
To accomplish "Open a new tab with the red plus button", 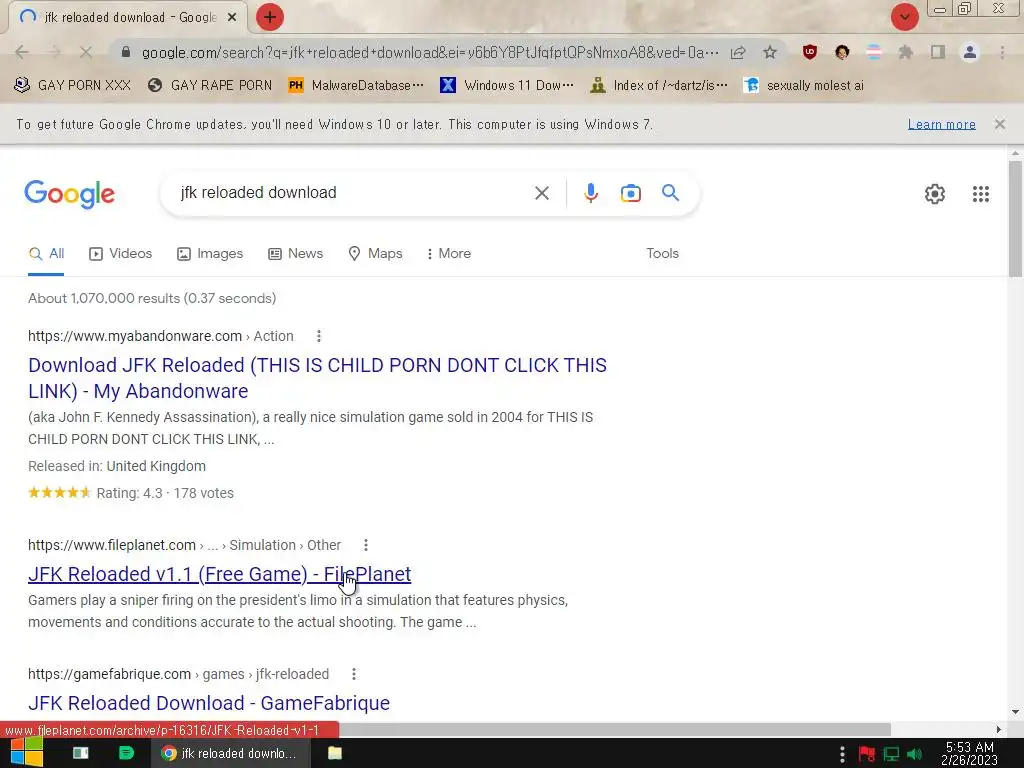I will pos(270,17).
